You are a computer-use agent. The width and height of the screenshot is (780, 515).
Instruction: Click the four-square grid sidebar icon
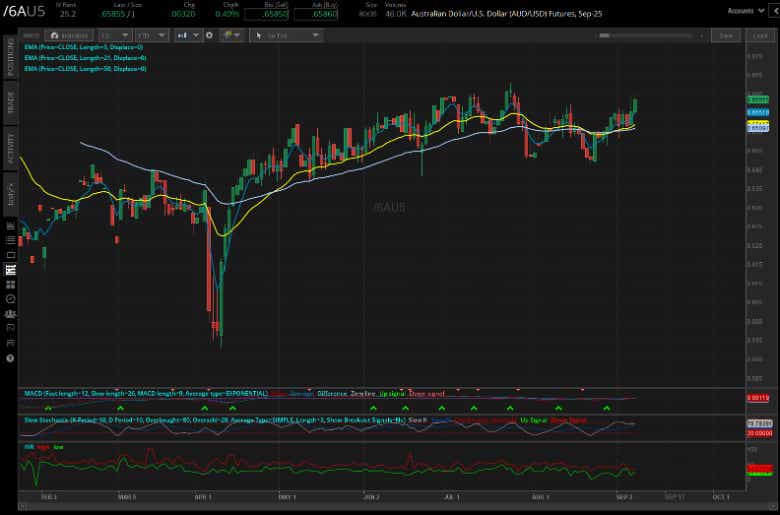(x=10, y=285)
